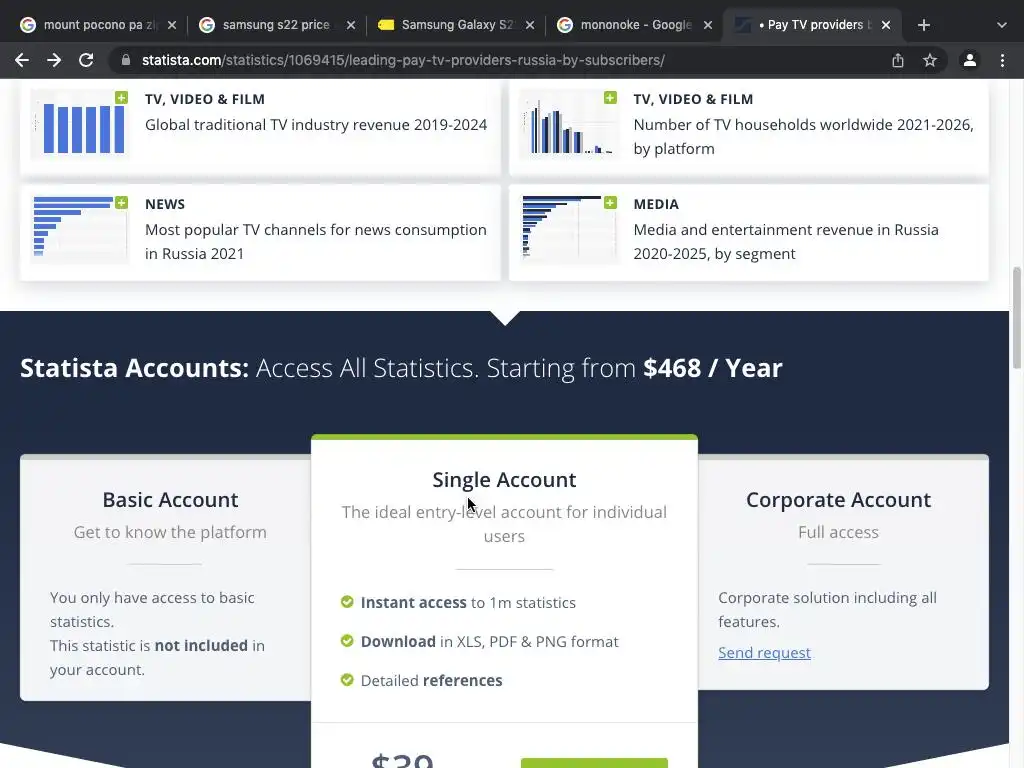Click checkmark beside Instant access feature
The height and width of the screenshot is (768, 1024).
point(347,601)
